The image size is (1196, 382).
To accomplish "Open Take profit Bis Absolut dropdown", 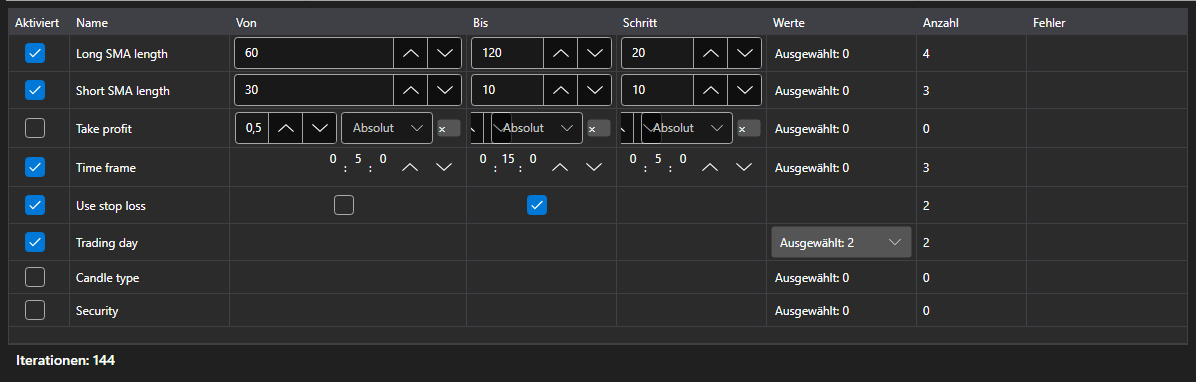I will (537, 128).
